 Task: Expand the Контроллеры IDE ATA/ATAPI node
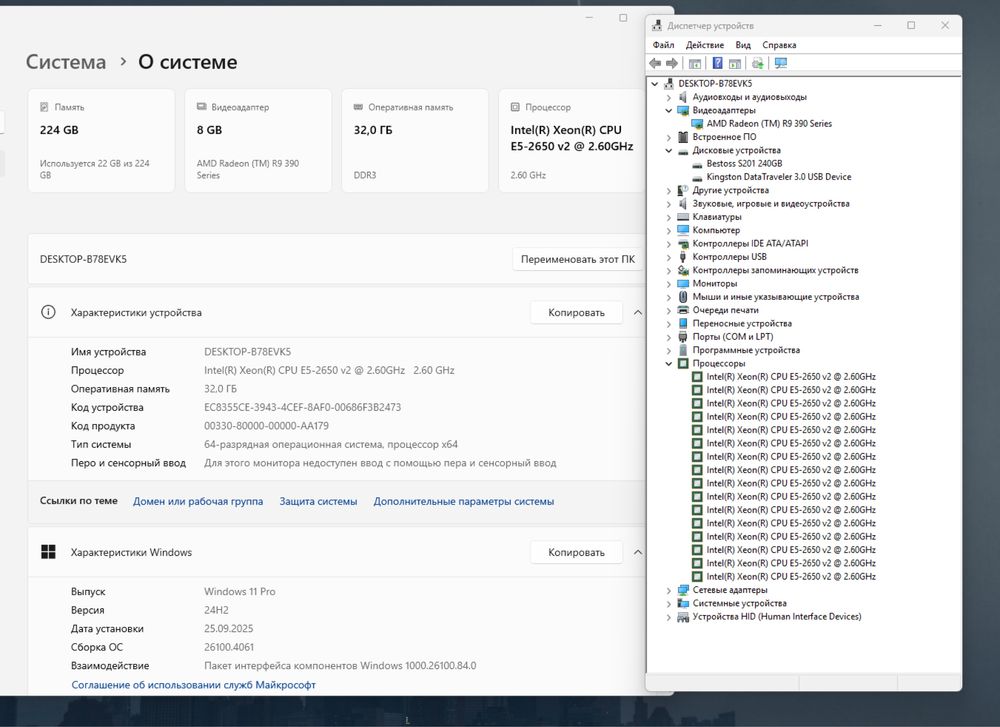point(668,244)
